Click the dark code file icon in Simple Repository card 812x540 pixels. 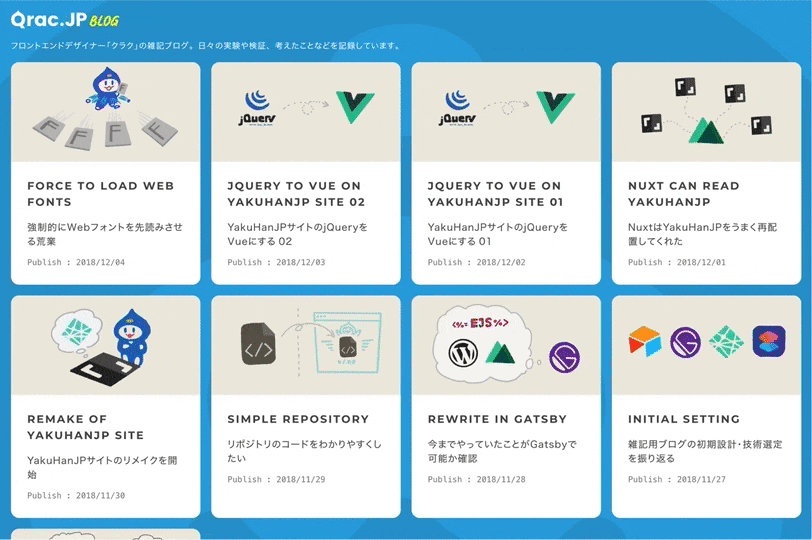[x=258, y=343]
